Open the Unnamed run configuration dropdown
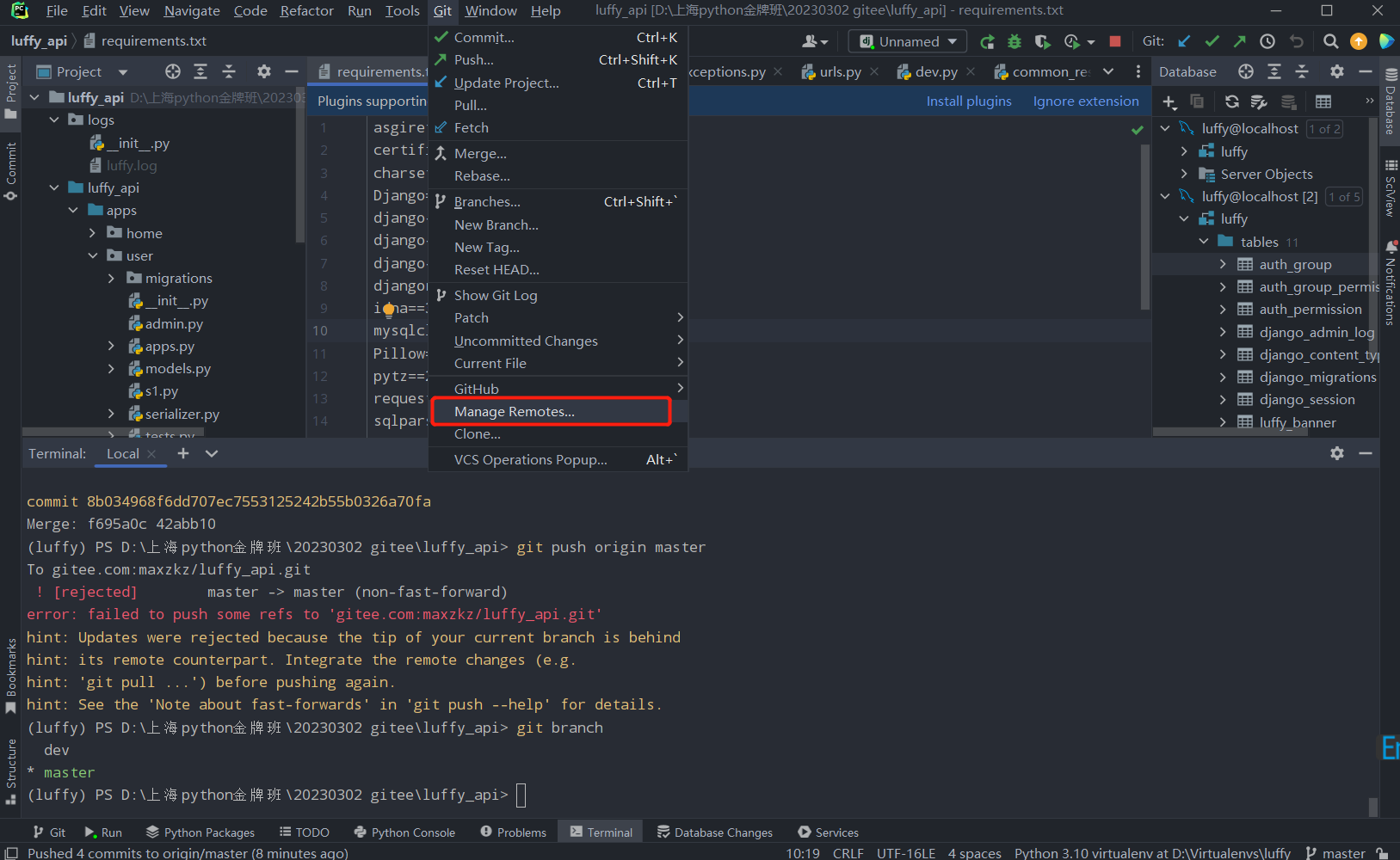The width and height of the screenshot is (1400, 860). point(908,41)
